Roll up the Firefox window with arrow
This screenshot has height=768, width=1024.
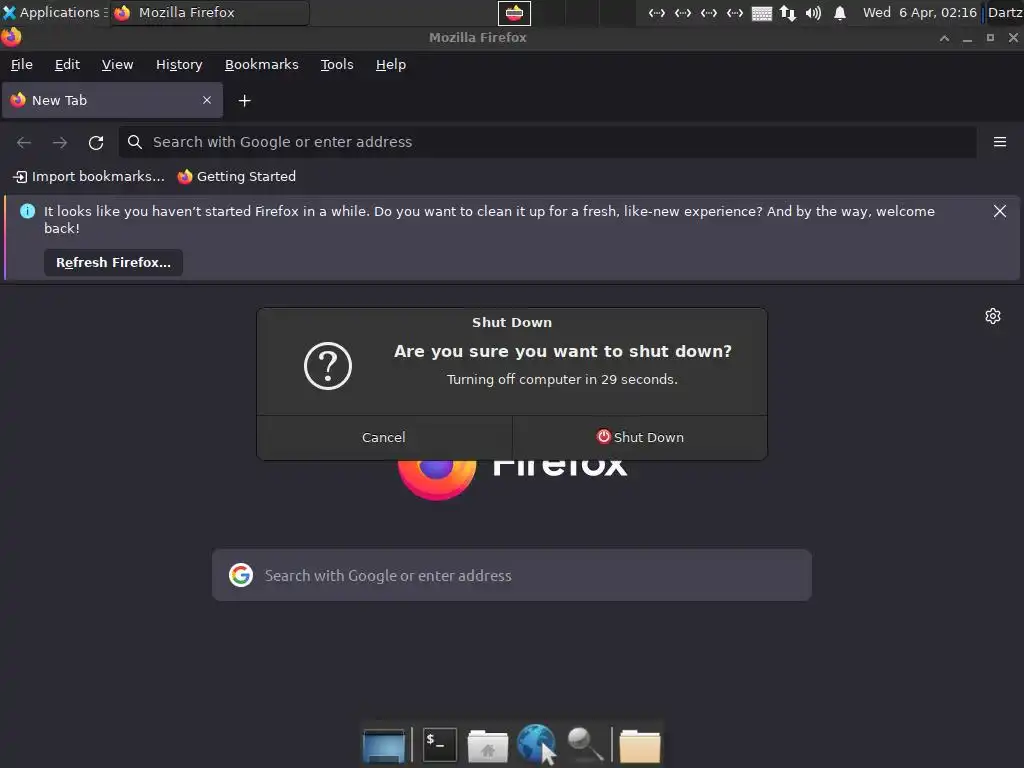tap(944, 38)
